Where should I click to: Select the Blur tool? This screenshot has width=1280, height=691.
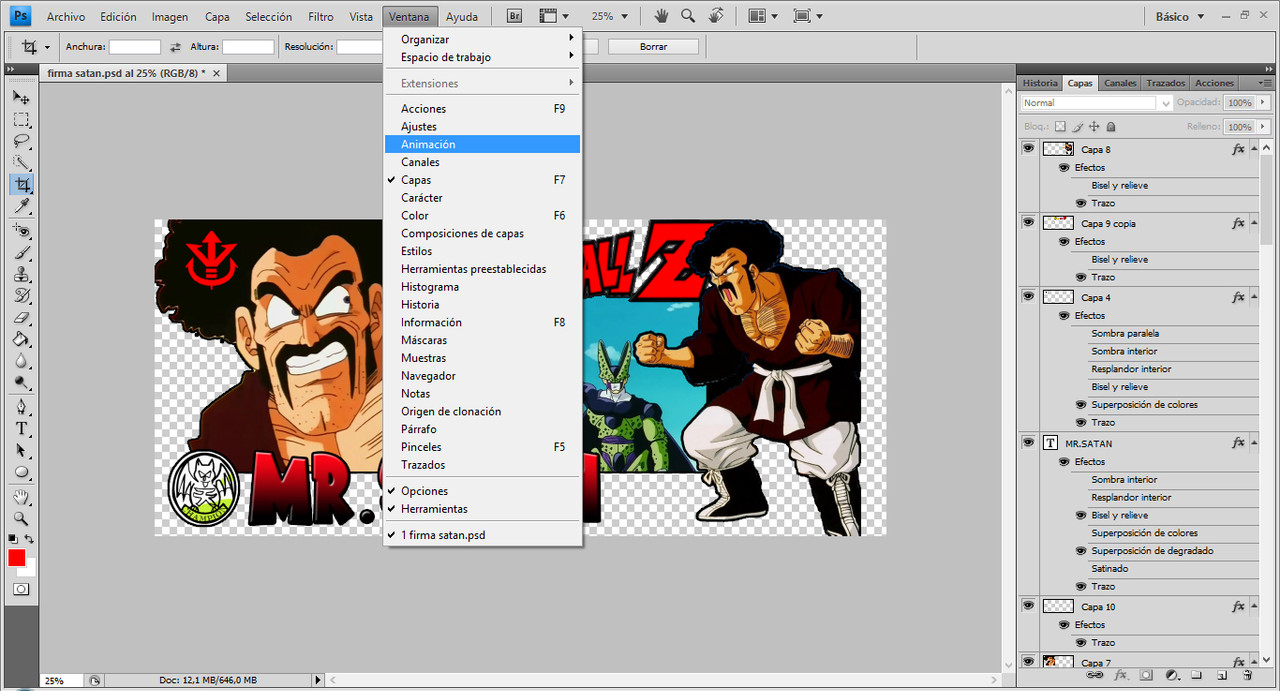tap(21, 362)
